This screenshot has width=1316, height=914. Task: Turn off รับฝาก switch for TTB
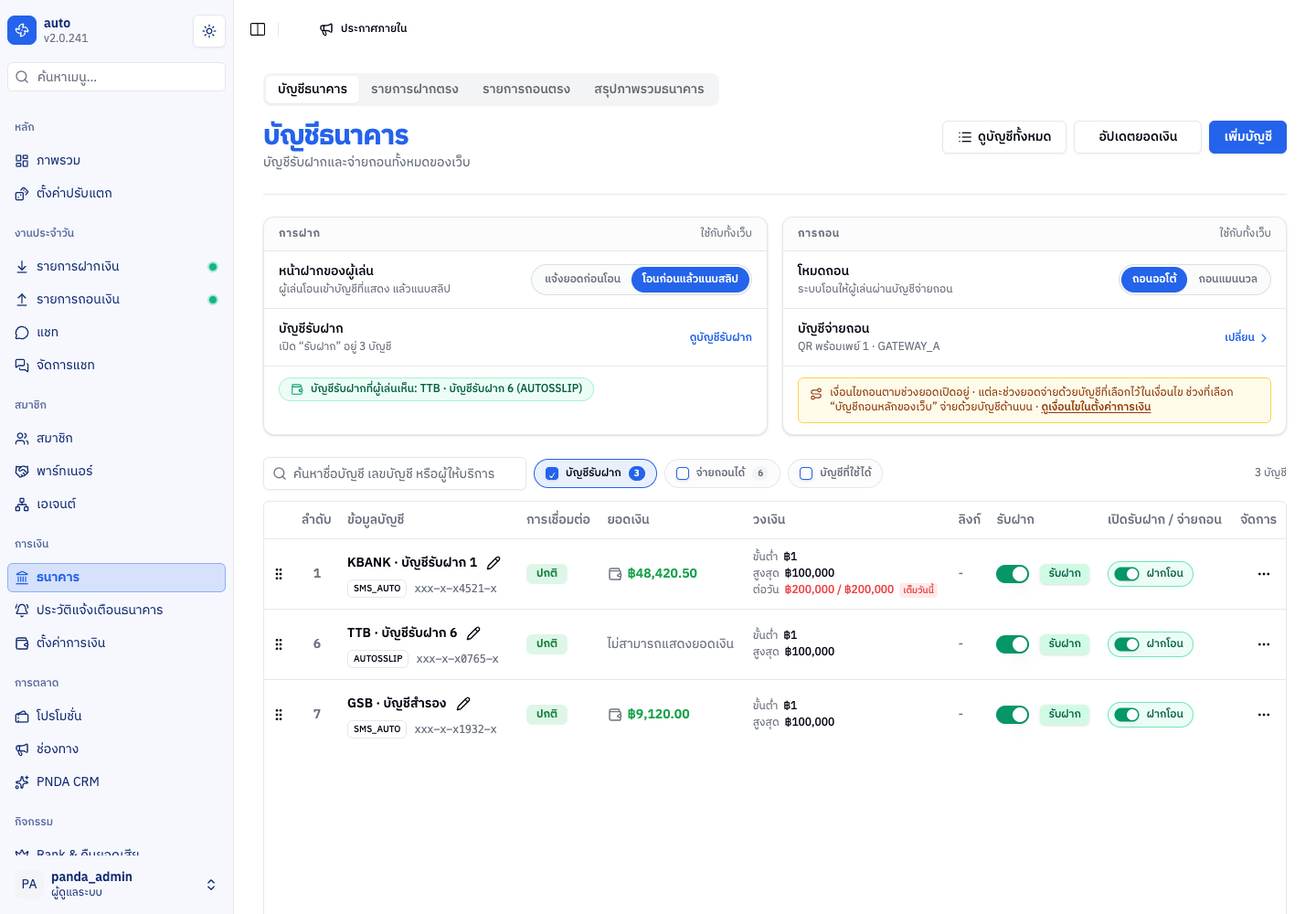[x=1013, y=644]
